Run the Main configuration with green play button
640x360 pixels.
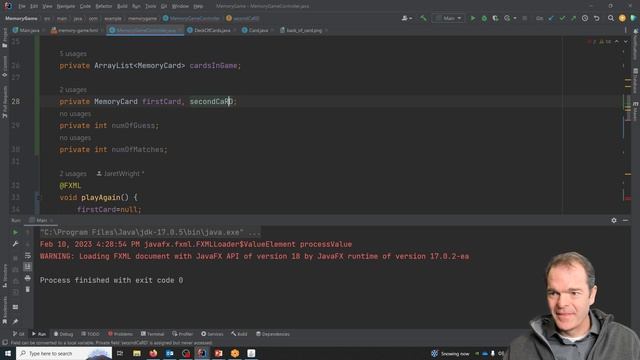(473, 18)
